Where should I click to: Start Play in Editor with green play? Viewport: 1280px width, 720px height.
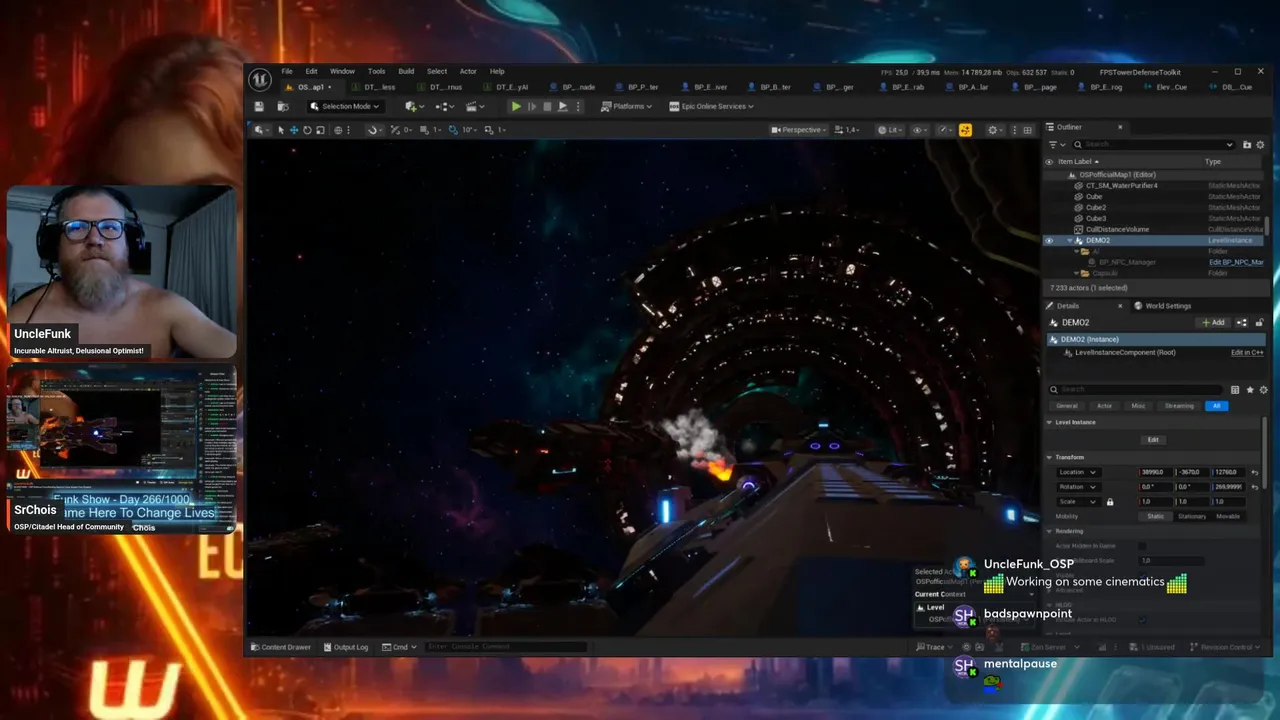(x=515, y=106)
